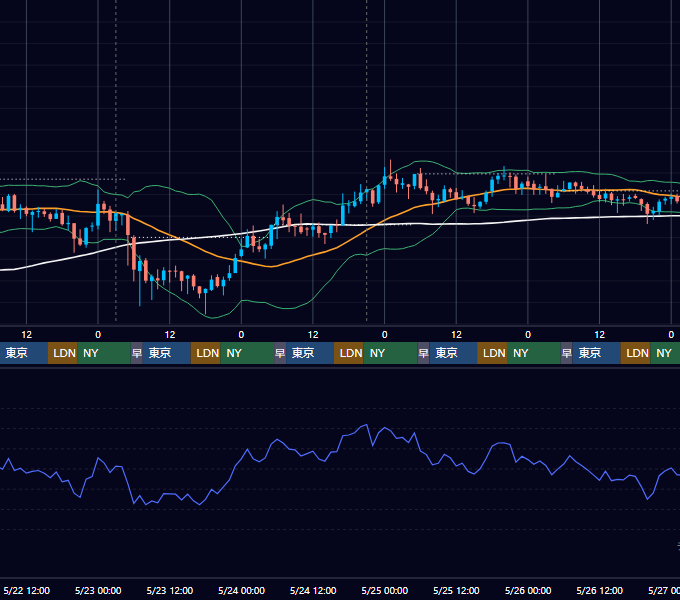The image size is (680, 600).
Task: Select the 東京 session block on 5/24
Action: (x=310, y=353)
